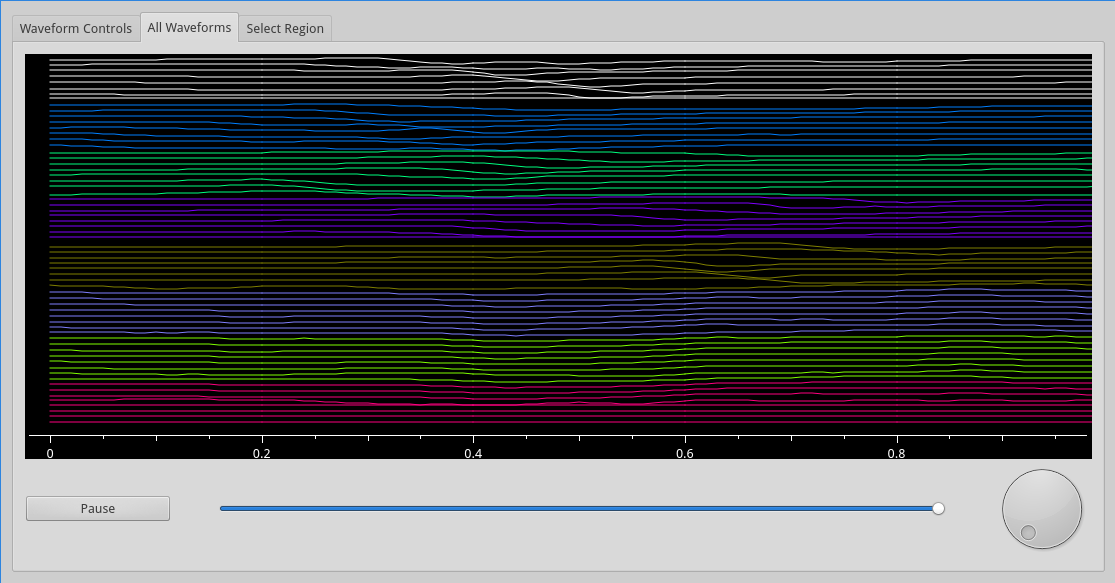Click the 0.6 tick label on the axis
Screen dimensions: 1115x583
click(x=685, y=453)
